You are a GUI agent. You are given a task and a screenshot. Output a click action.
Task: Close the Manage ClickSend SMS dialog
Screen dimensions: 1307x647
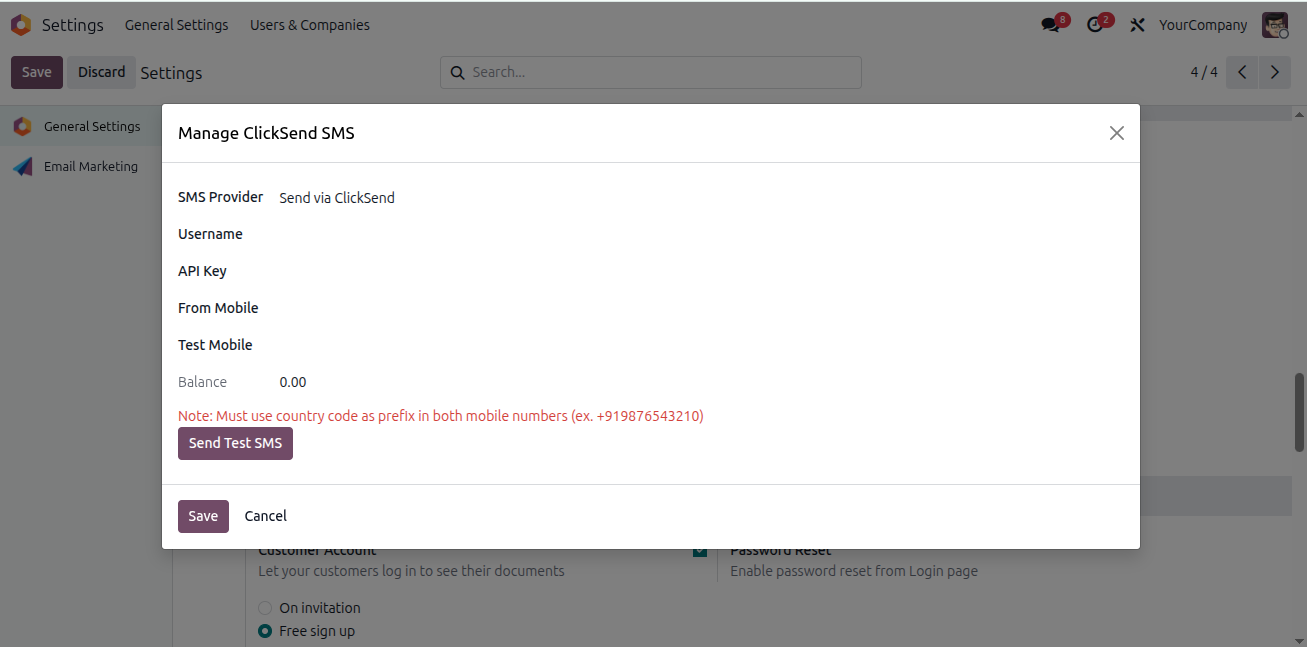click(x=1117, y=133)
